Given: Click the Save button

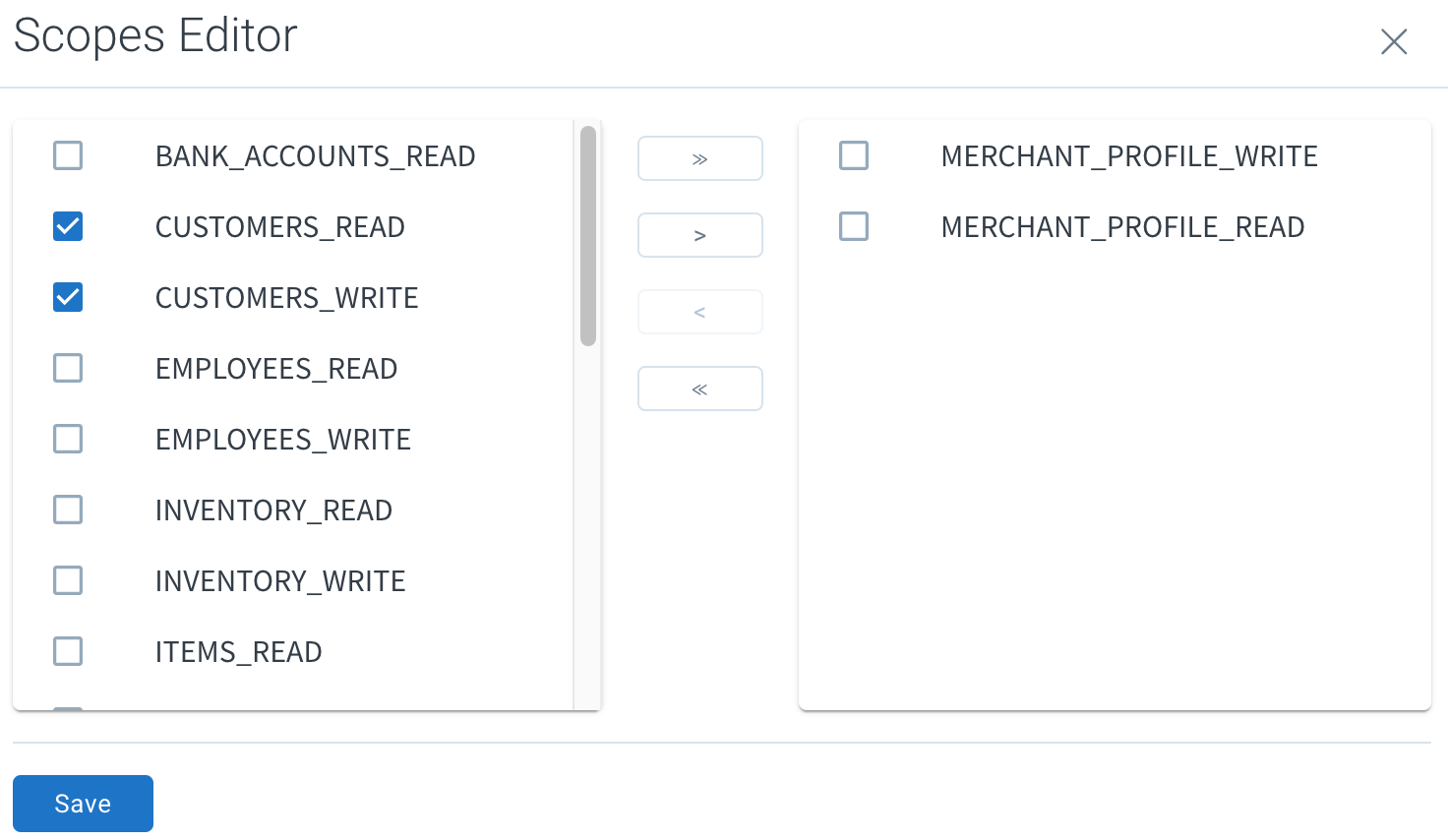Looking at the screenshot, I should pyautogui.click(x=83, y=804).
